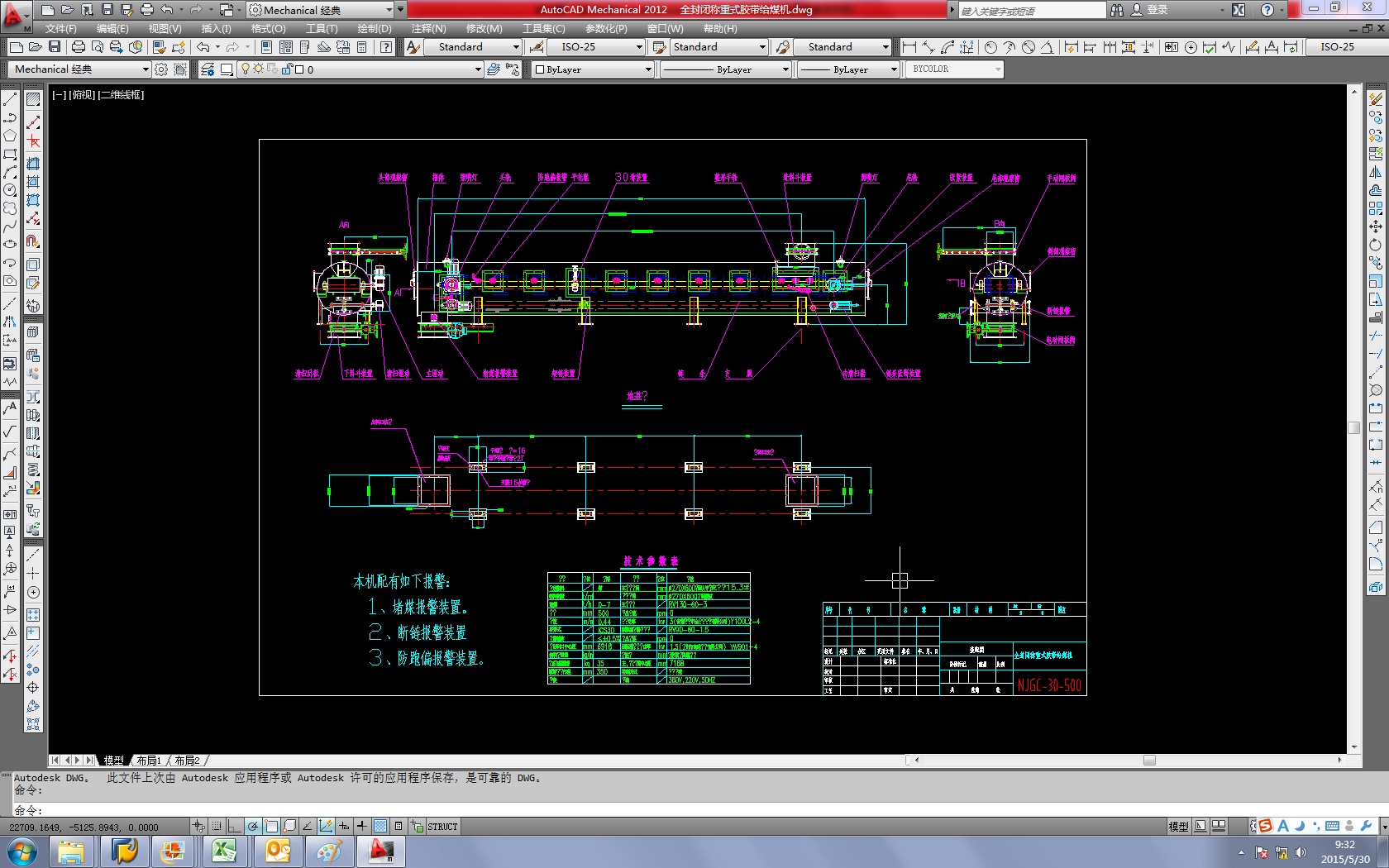1389x868 pixels.
Task: Open the layer dropdown showing layer 0
Action: click(360, 69)
